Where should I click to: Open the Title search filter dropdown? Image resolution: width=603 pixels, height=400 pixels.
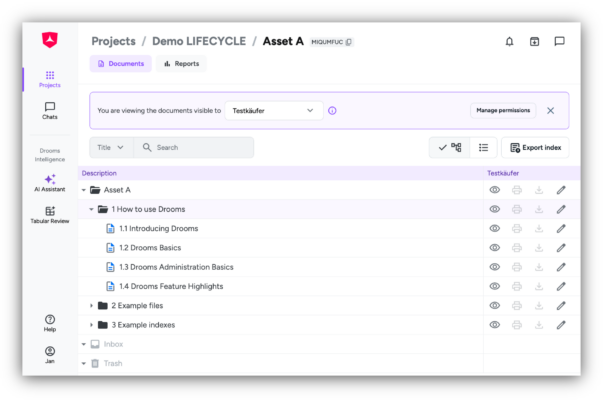point(111,147)
